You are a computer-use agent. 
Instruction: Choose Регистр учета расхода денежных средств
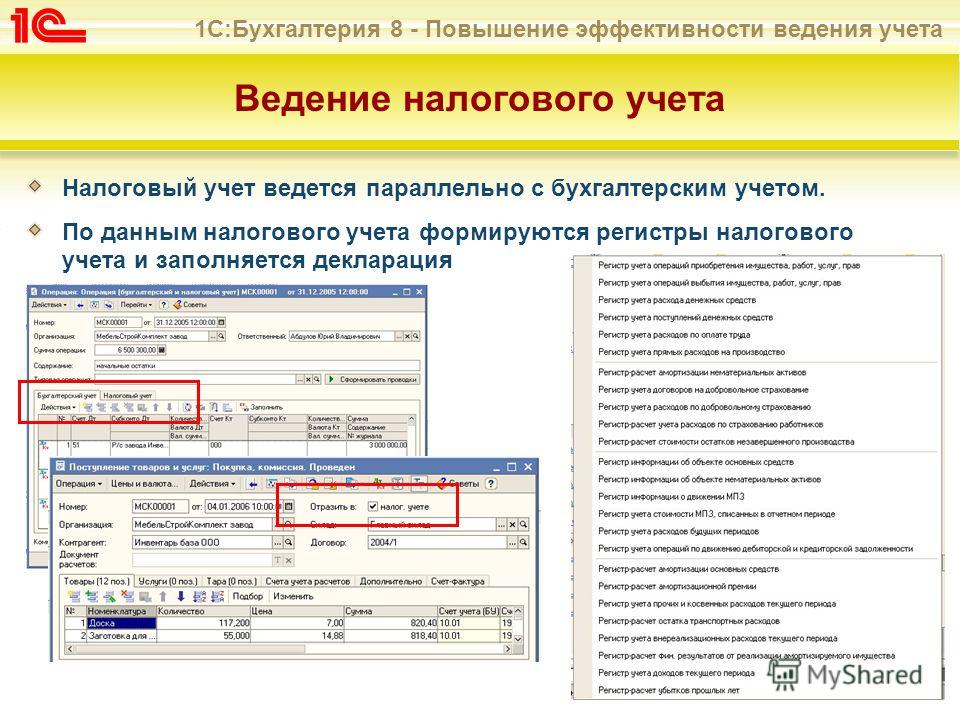tap(677, 300)
